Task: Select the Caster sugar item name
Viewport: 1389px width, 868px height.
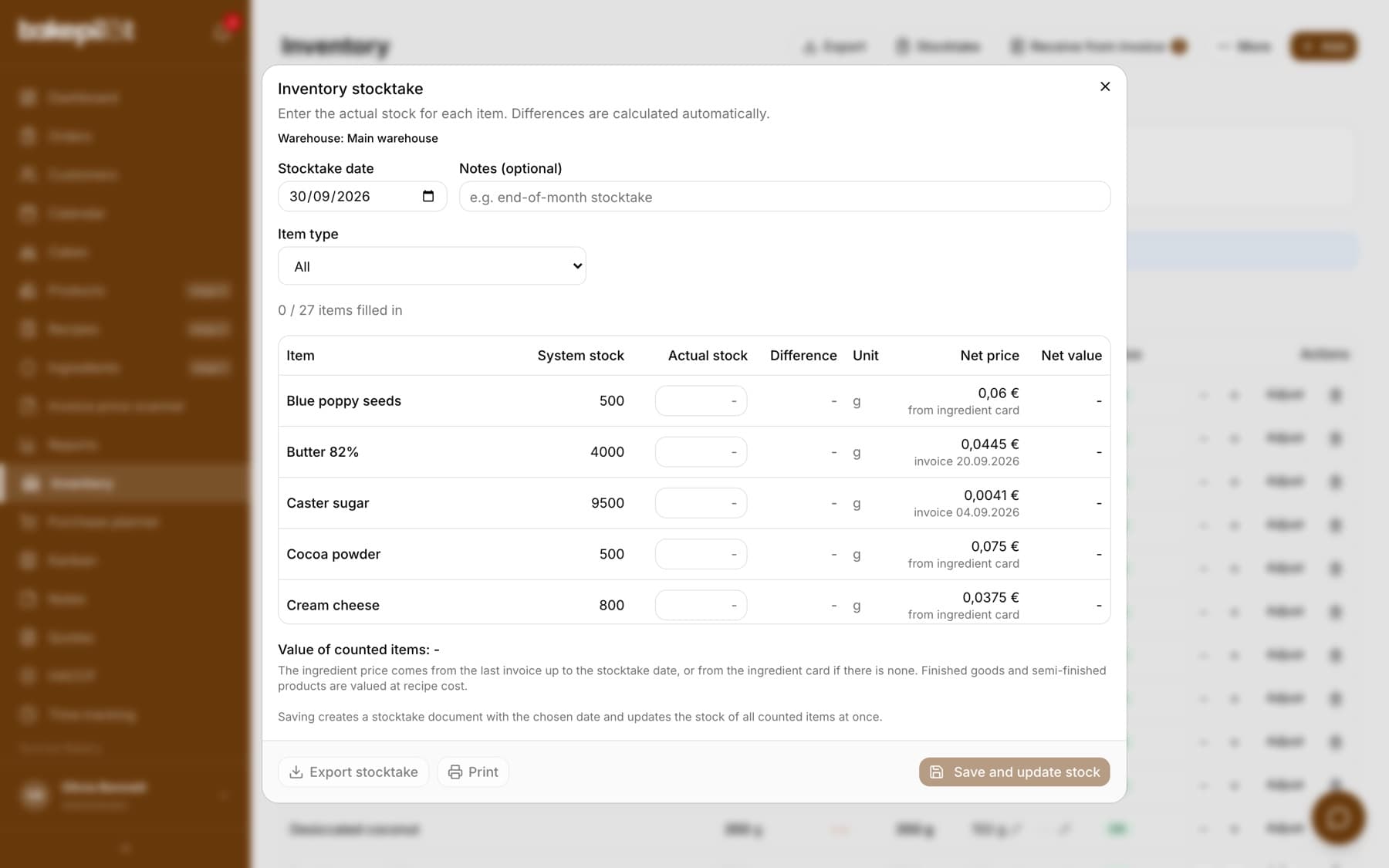Action: coord(327,503)
